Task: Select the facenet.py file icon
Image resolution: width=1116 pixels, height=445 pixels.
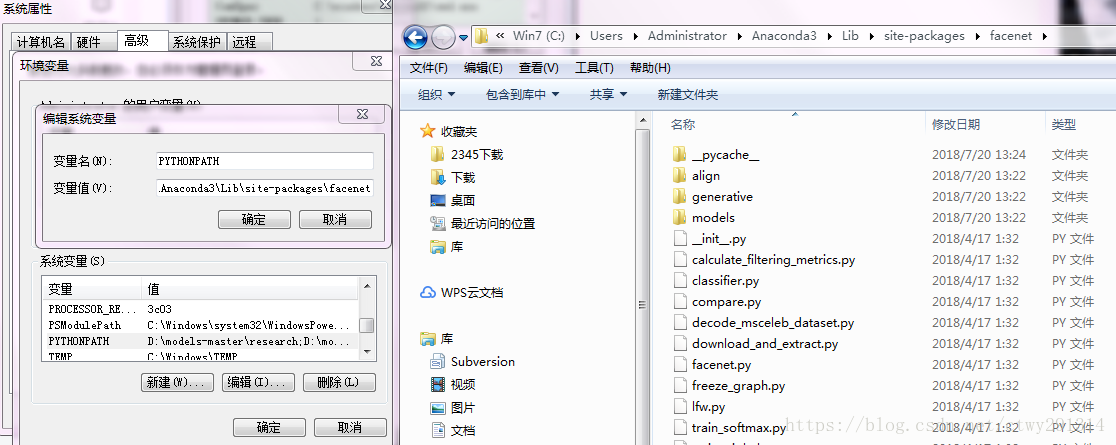Action: click(x=679, y=365)
